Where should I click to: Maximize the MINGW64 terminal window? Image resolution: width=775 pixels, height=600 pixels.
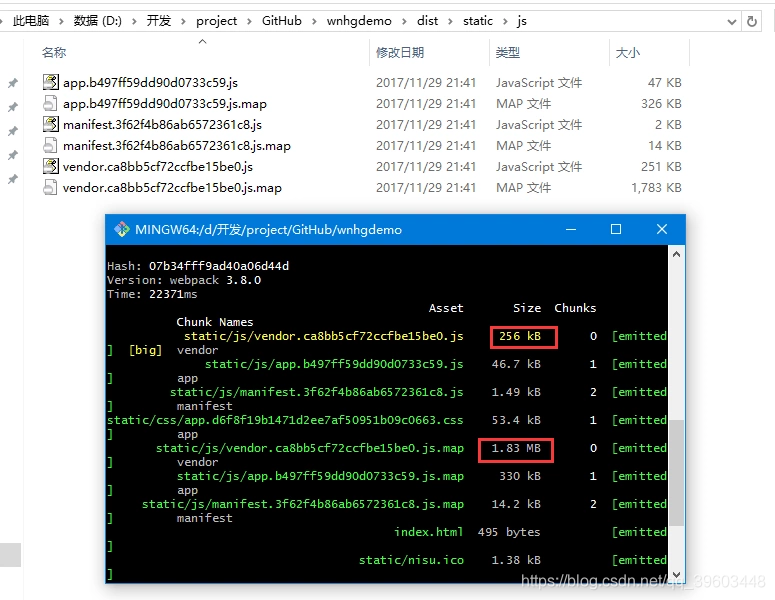[x=616, y=229]
